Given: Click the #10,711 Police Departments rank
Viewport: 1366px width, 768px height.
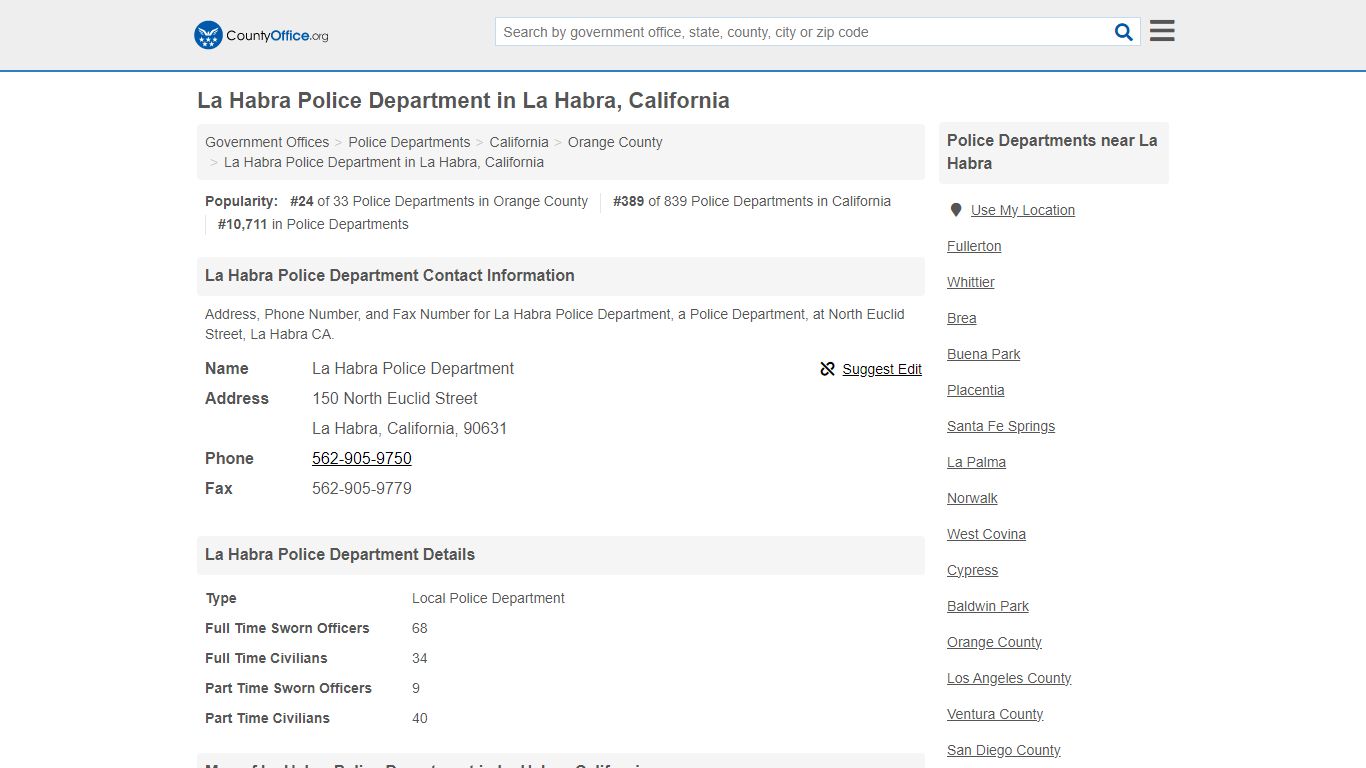Looking at the screenshot, I should point(313,224).
